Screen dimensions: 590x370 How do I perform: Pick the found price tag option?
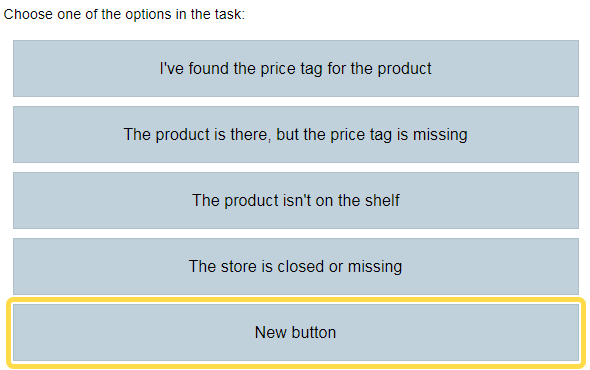(x=296, y=69)
